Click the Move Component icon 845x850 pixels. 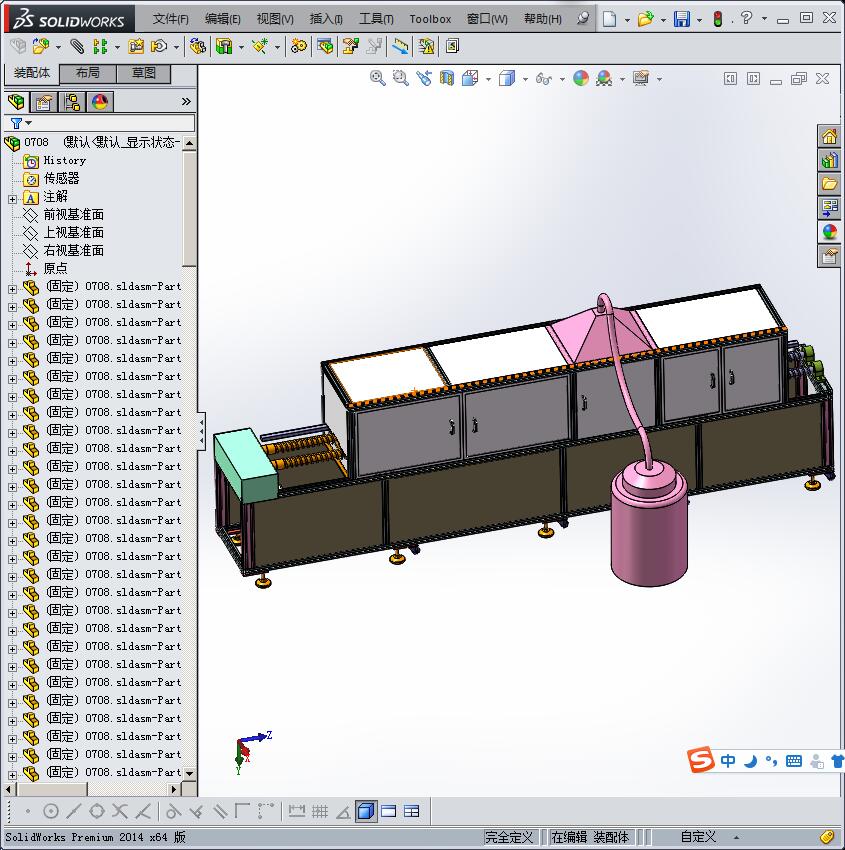point(159,47)
